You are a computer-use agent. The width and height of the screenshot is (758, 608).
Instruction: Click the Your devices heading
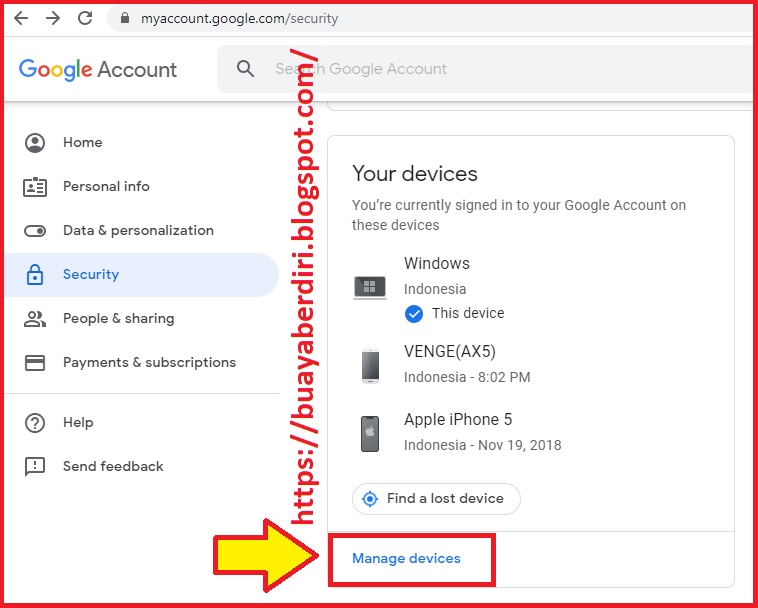415,174
